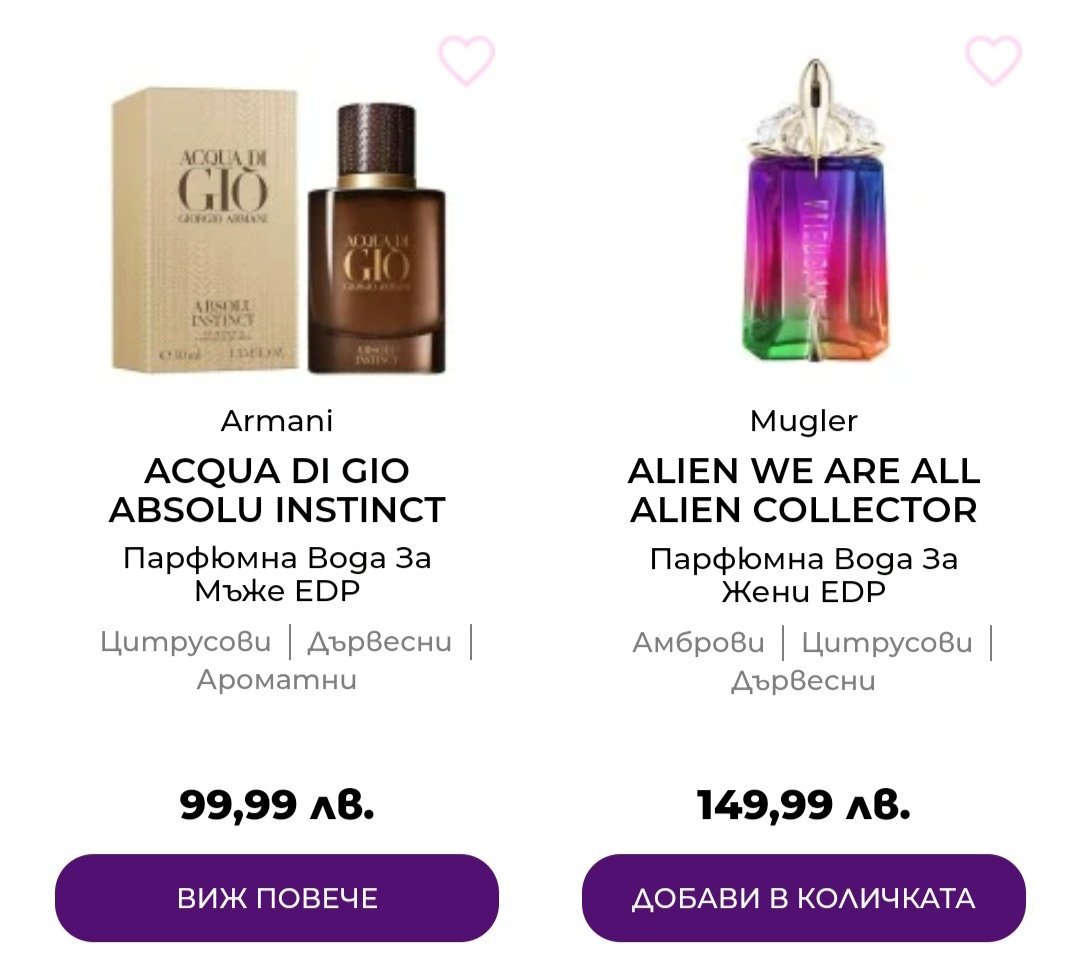Select the Цитрусови tag under Mugler

click(x=886, y=643)
